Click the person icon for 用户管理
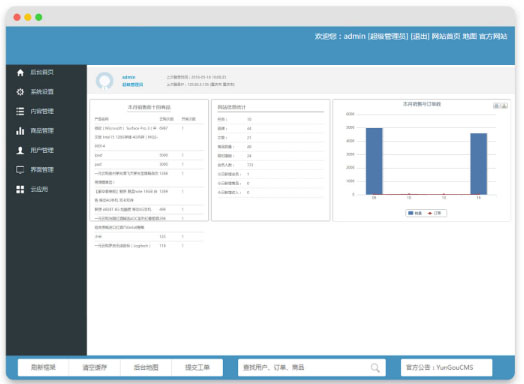 20,150
